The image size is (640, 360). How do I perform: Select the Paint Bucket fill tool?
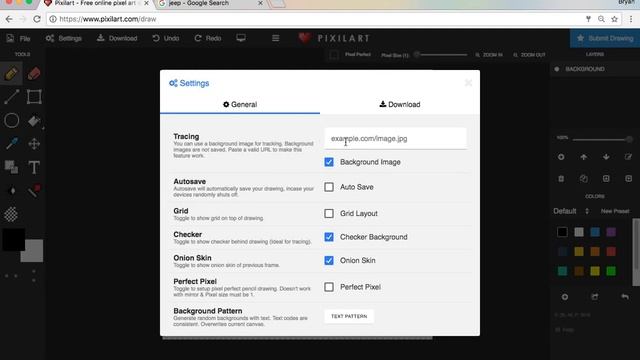click(x=34, y=121)
